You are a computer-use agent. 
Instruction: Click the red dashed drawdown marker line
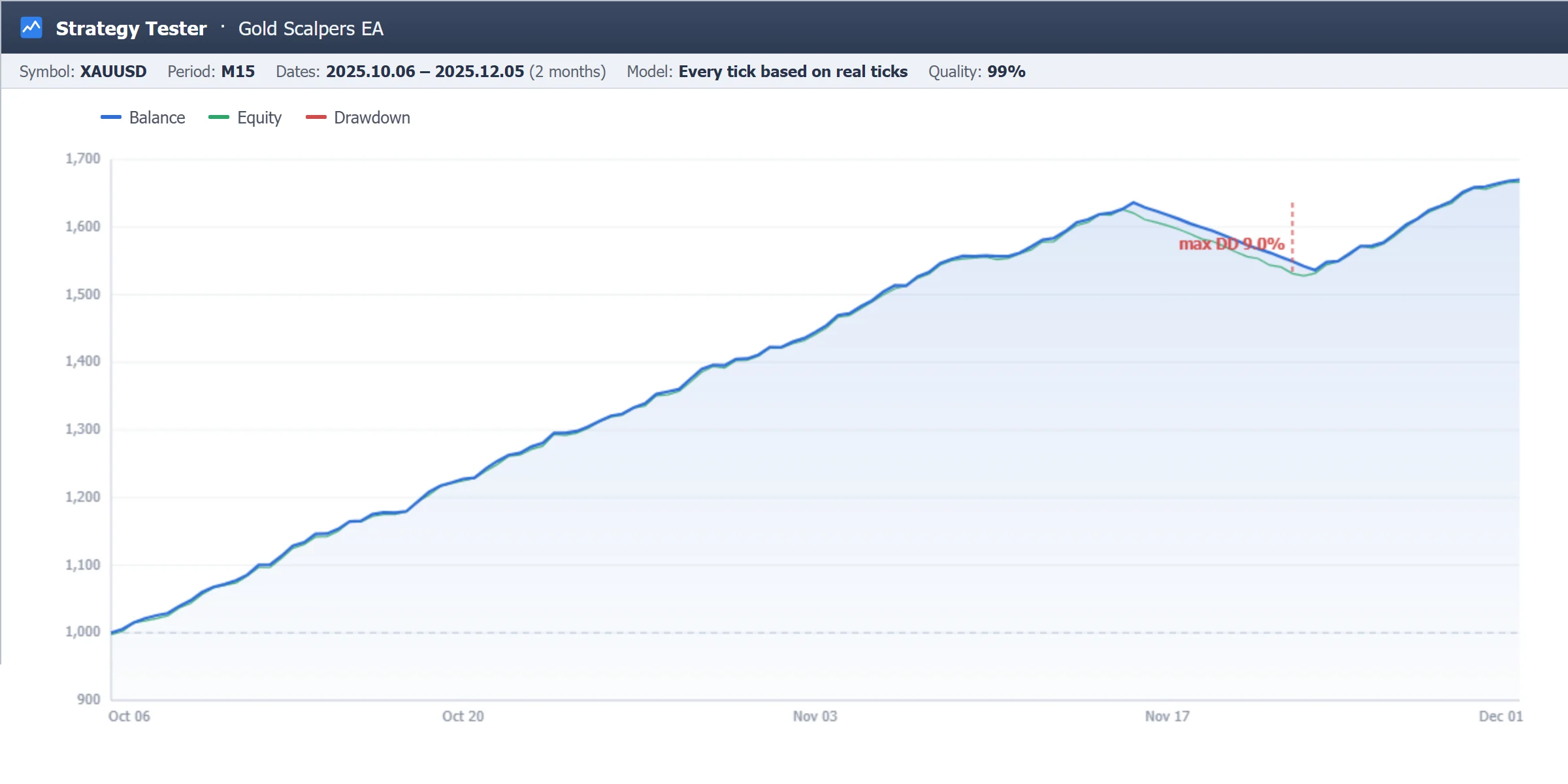tap(1292, 236)
